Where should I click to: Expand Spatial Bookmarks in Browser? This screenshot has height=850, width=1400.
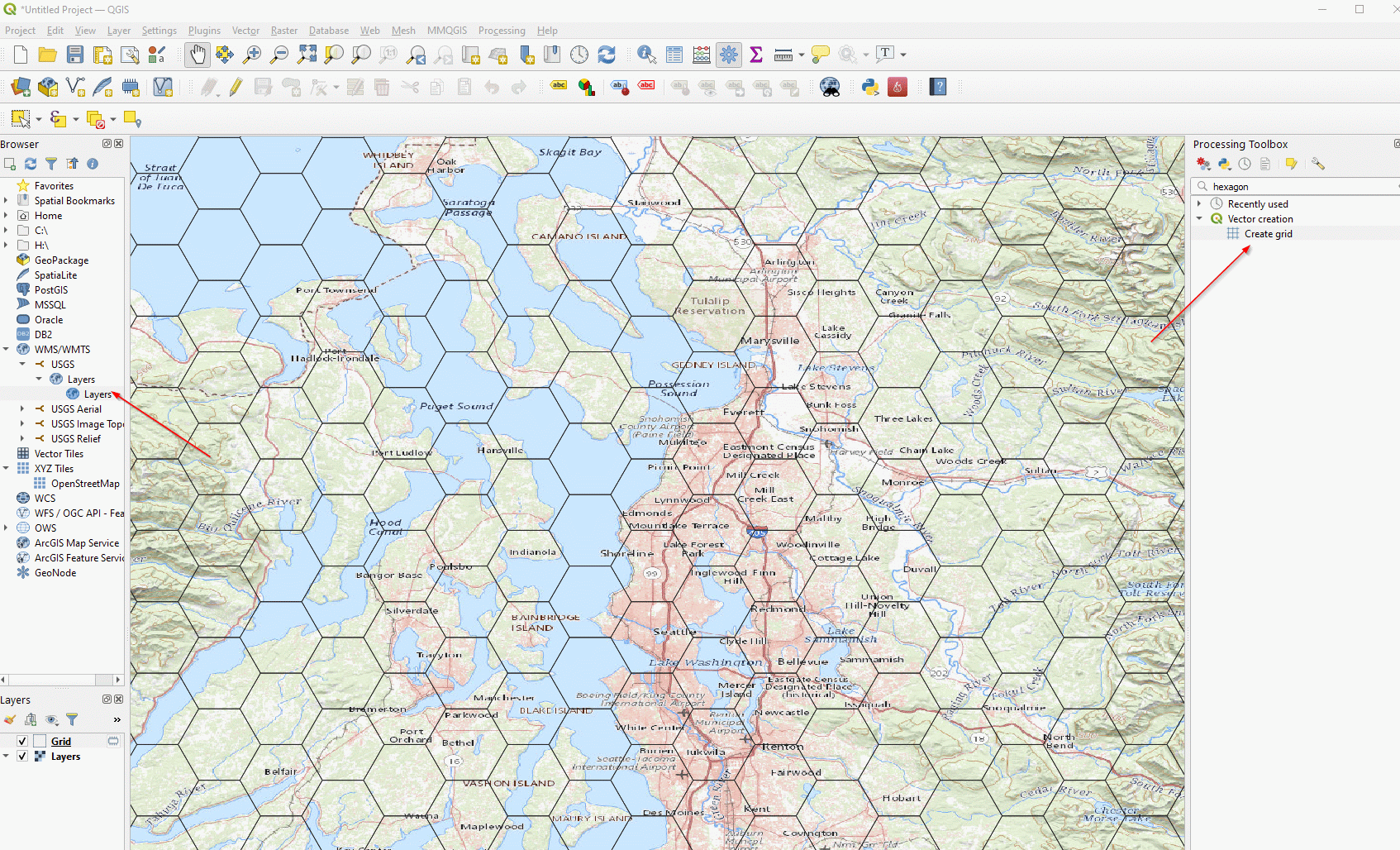[7, 201]
